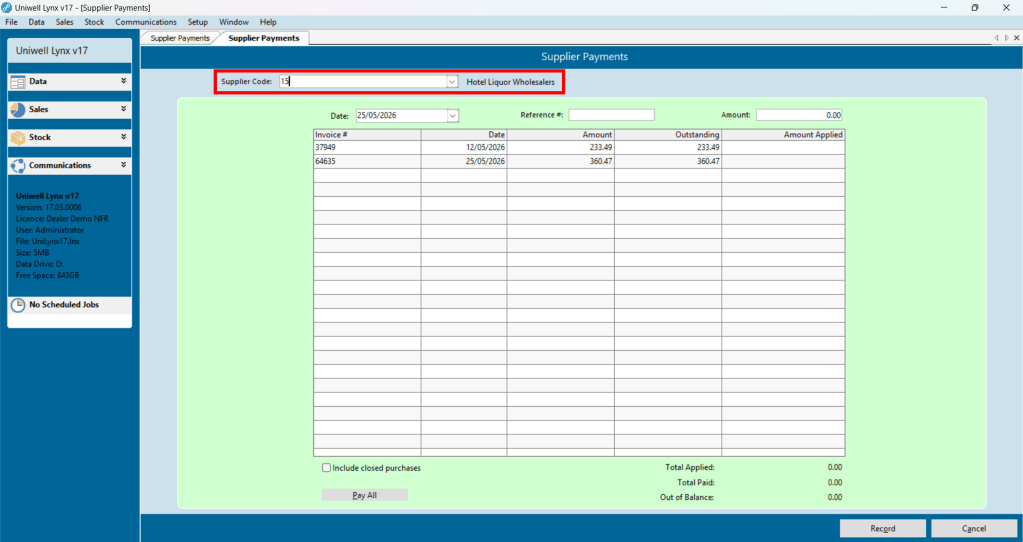
Task: Click the Data panel icon in sidebar
Action: coord(18,82)
